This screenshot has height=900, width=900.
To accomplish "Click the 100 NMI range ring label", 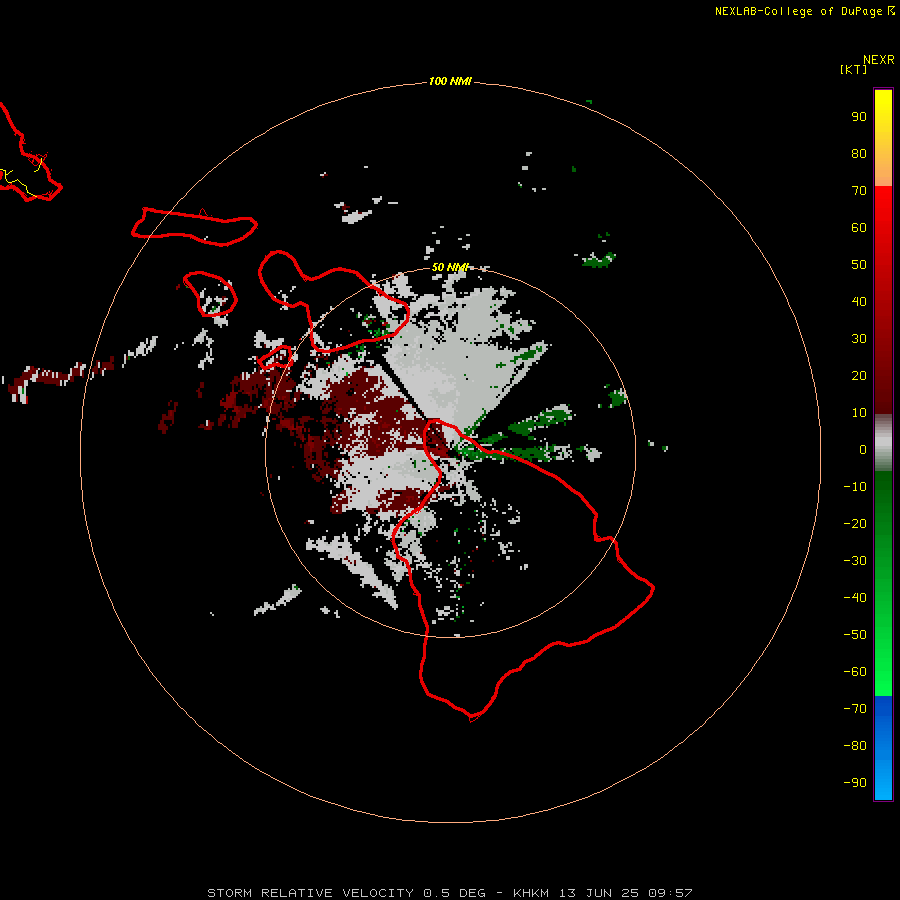I will [x=450, y=81].
